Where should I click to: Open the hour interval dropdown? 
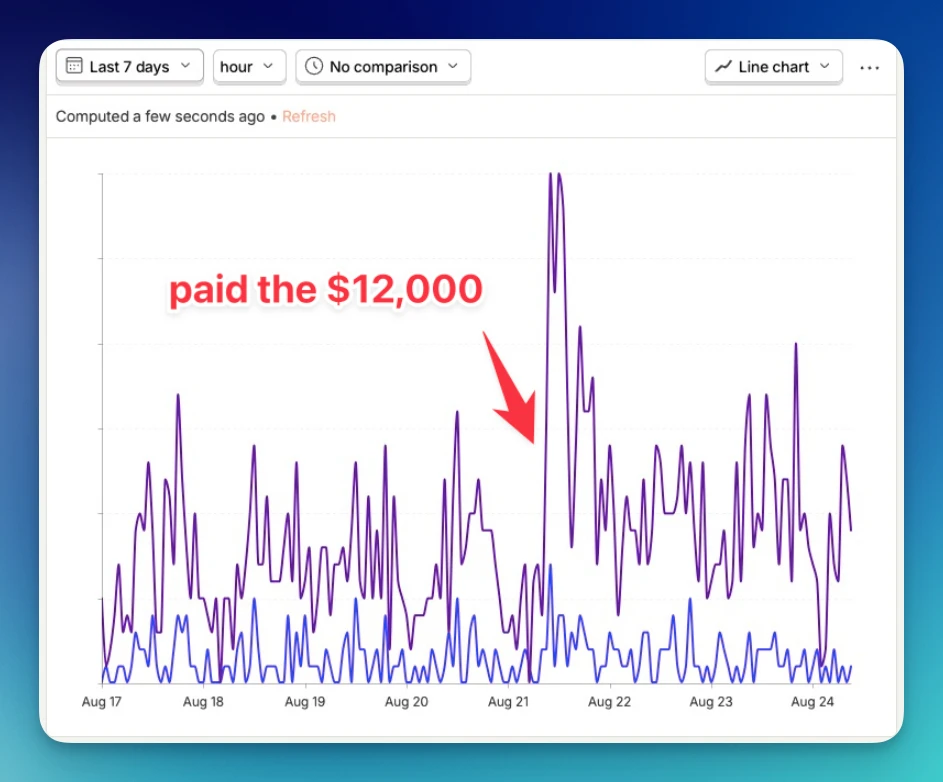pos(249,66)
